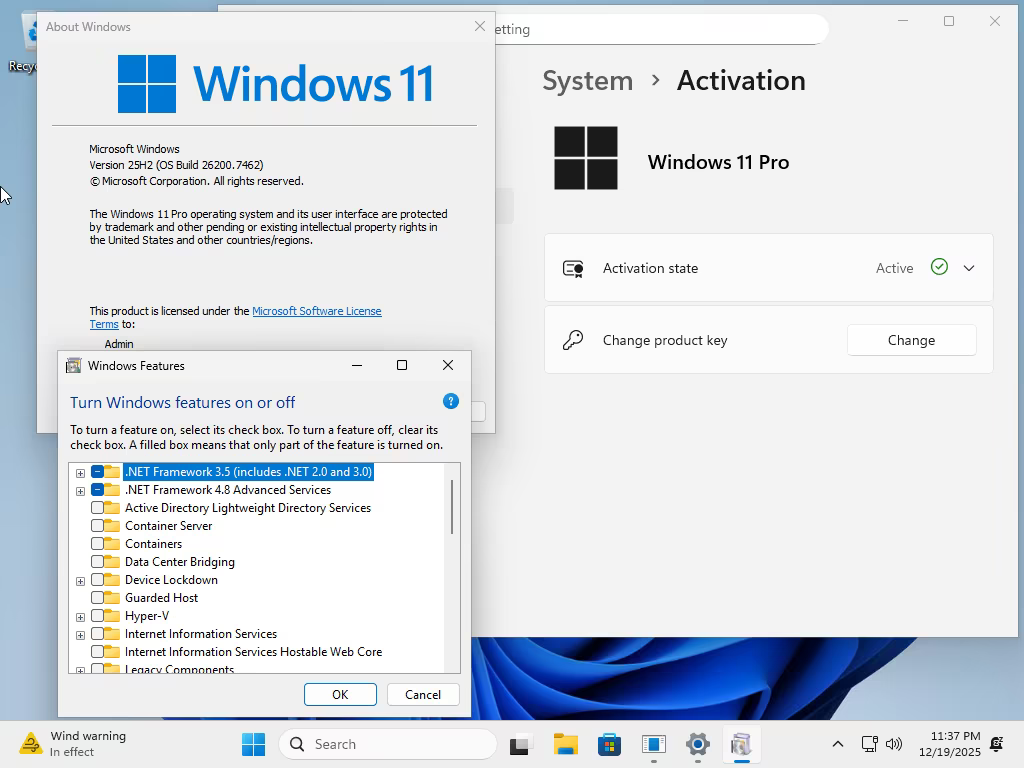Open the volume tray icon
The height and width of the screenshot is (768, 1024).
pos(893,744)
